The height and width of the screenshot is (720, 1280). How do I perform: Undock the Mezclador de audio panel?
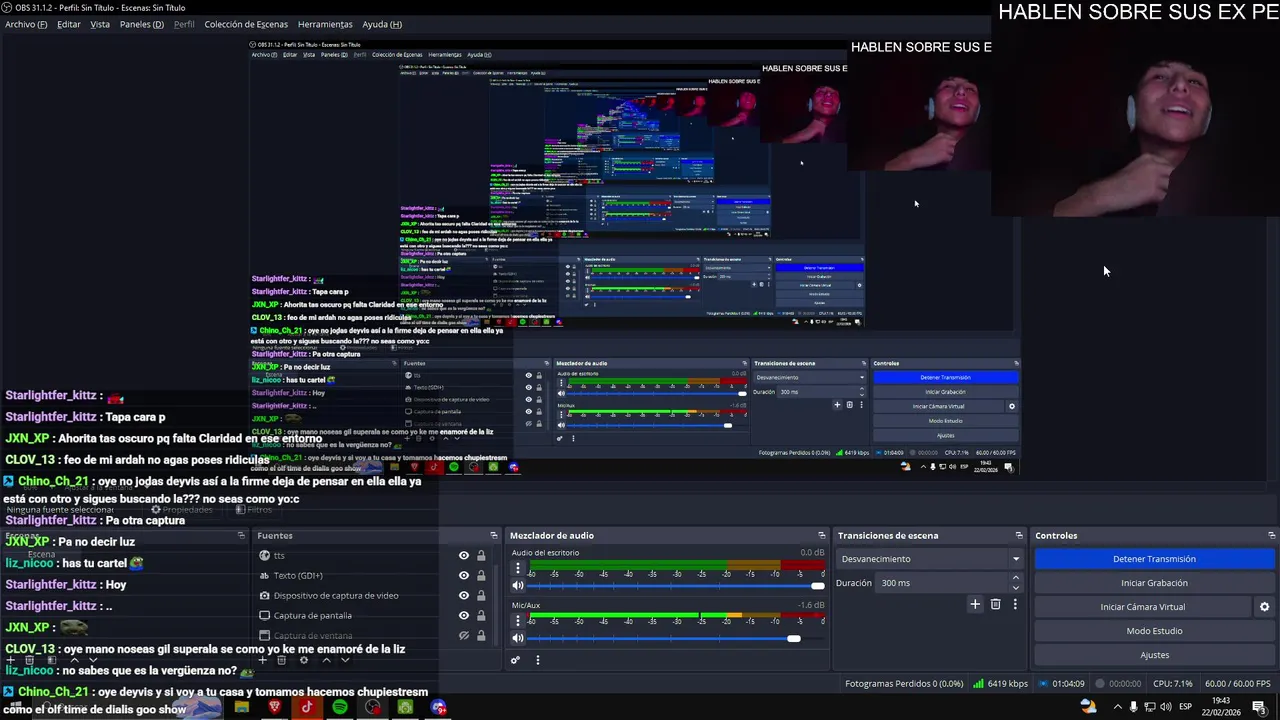click(x=822, y=536)
